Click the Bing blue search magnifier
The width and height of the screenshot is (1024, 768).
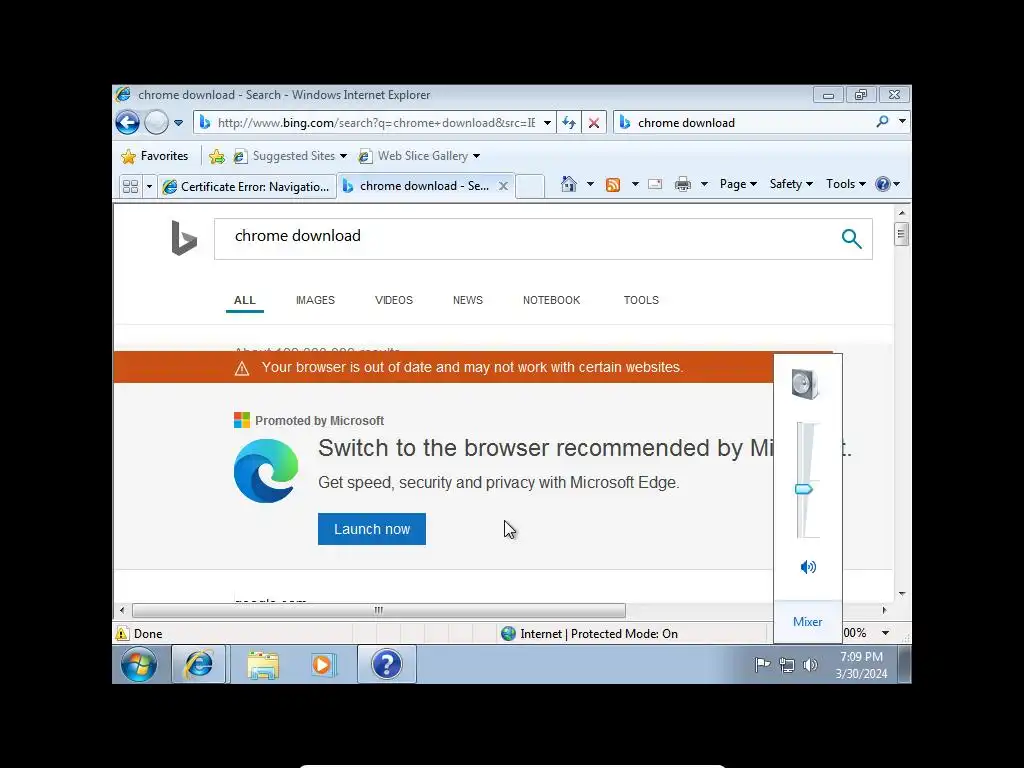pos(851,239)
